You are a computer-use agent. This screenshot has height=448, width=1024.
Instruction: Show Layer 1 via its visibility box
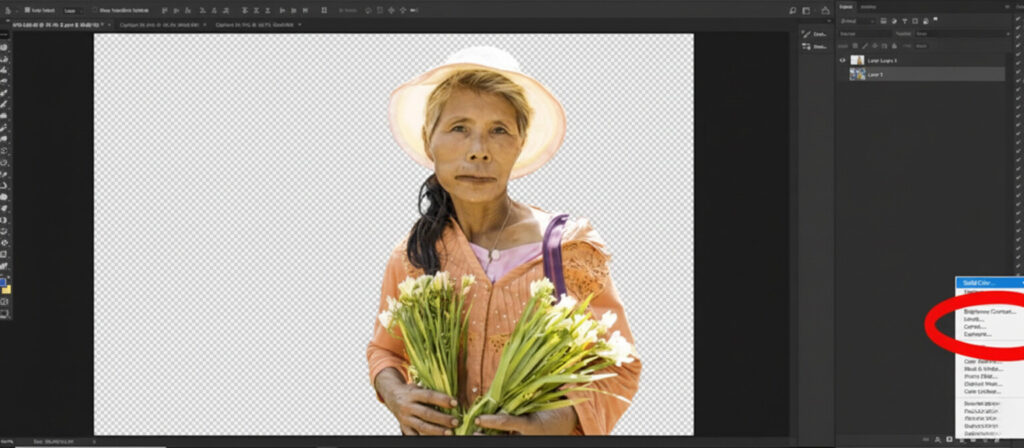(842, 74)
